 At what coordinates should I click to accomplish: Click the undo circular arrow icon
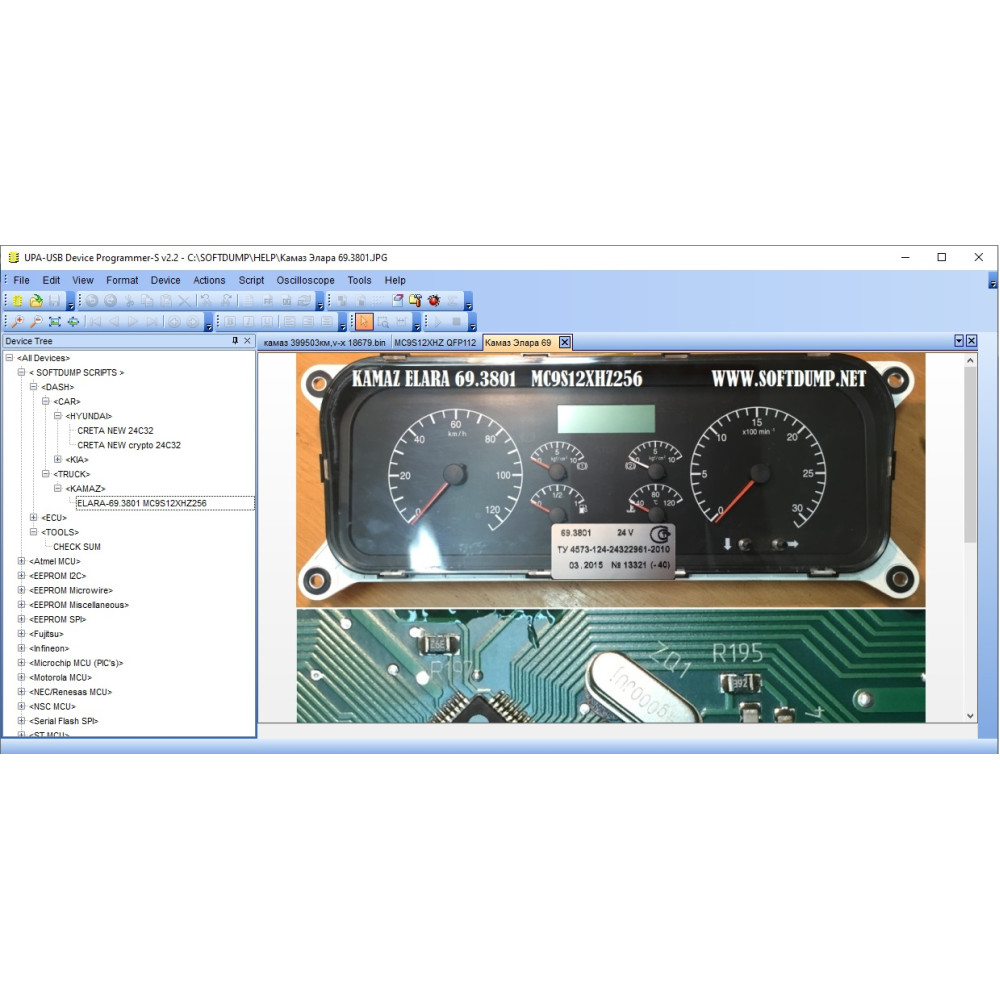click(92, 300)
